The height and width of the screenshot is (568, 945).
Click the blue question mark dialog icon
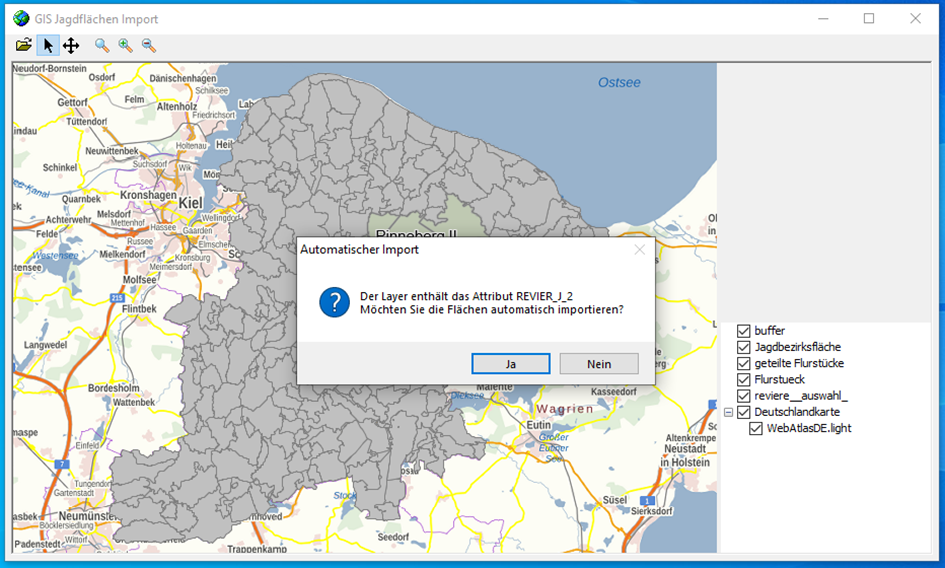334,301
